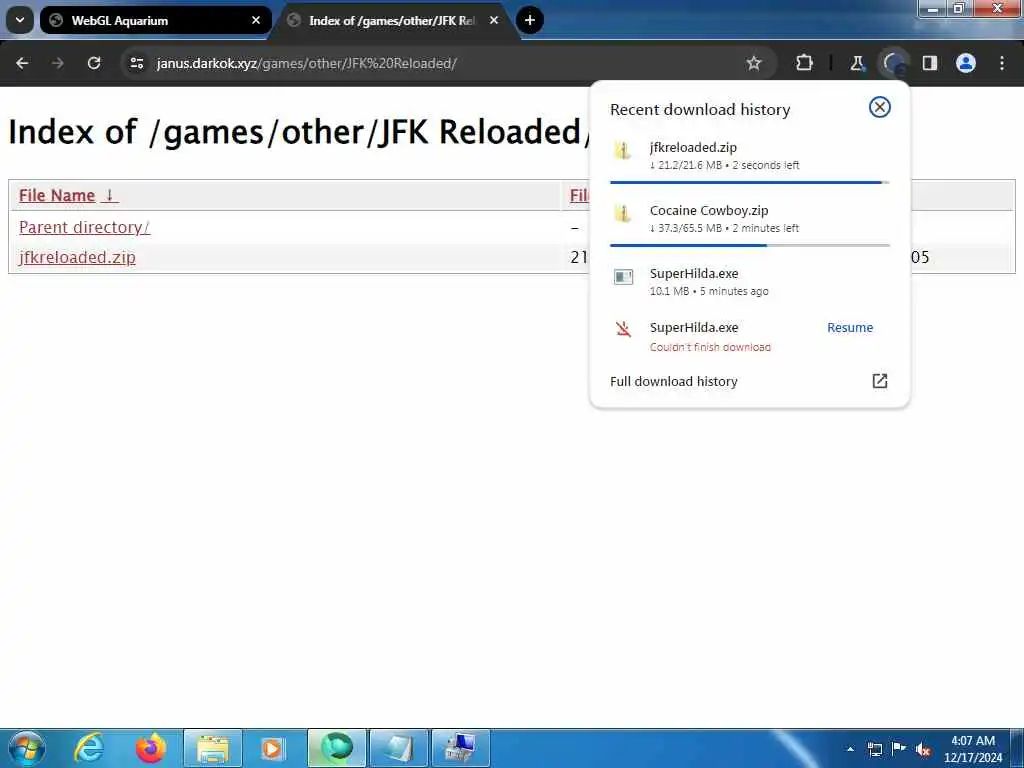The width and height of the screenshot is (1024, 768).
Task: Click the failed download icon for SuperHilda.exe
Action: click(x=623, y=328)
